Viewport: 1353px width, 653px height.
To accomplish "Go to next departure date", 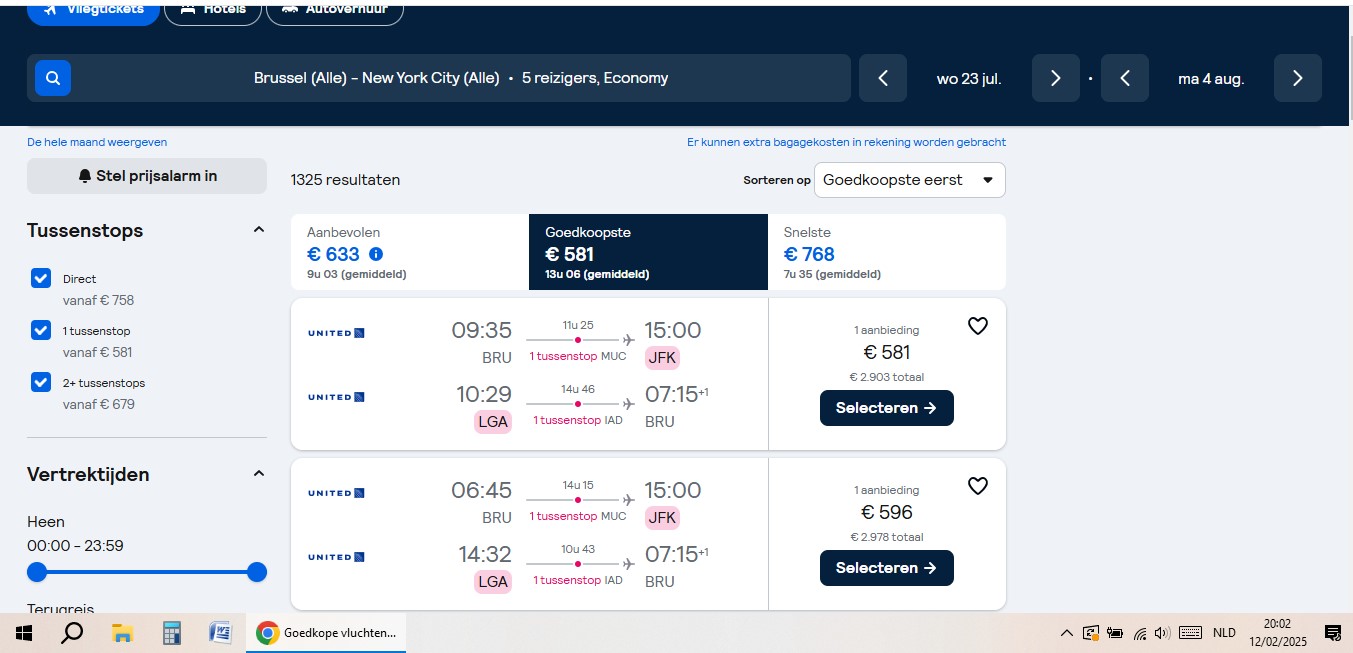I will [x=1056, y=78].
